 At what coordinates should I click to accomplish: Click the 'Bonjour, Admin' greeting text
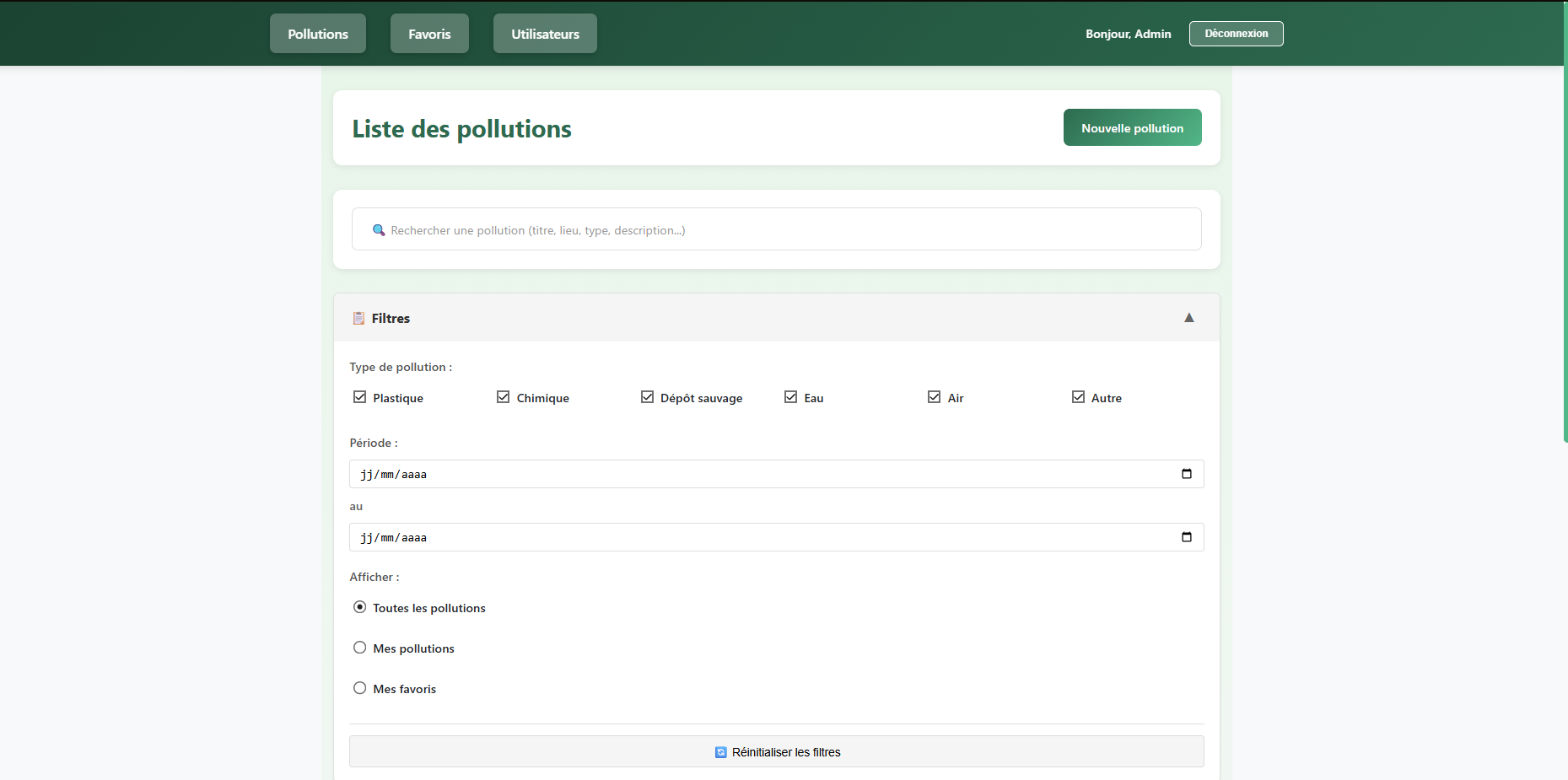pyautogui.click(x=1129, y=34)
